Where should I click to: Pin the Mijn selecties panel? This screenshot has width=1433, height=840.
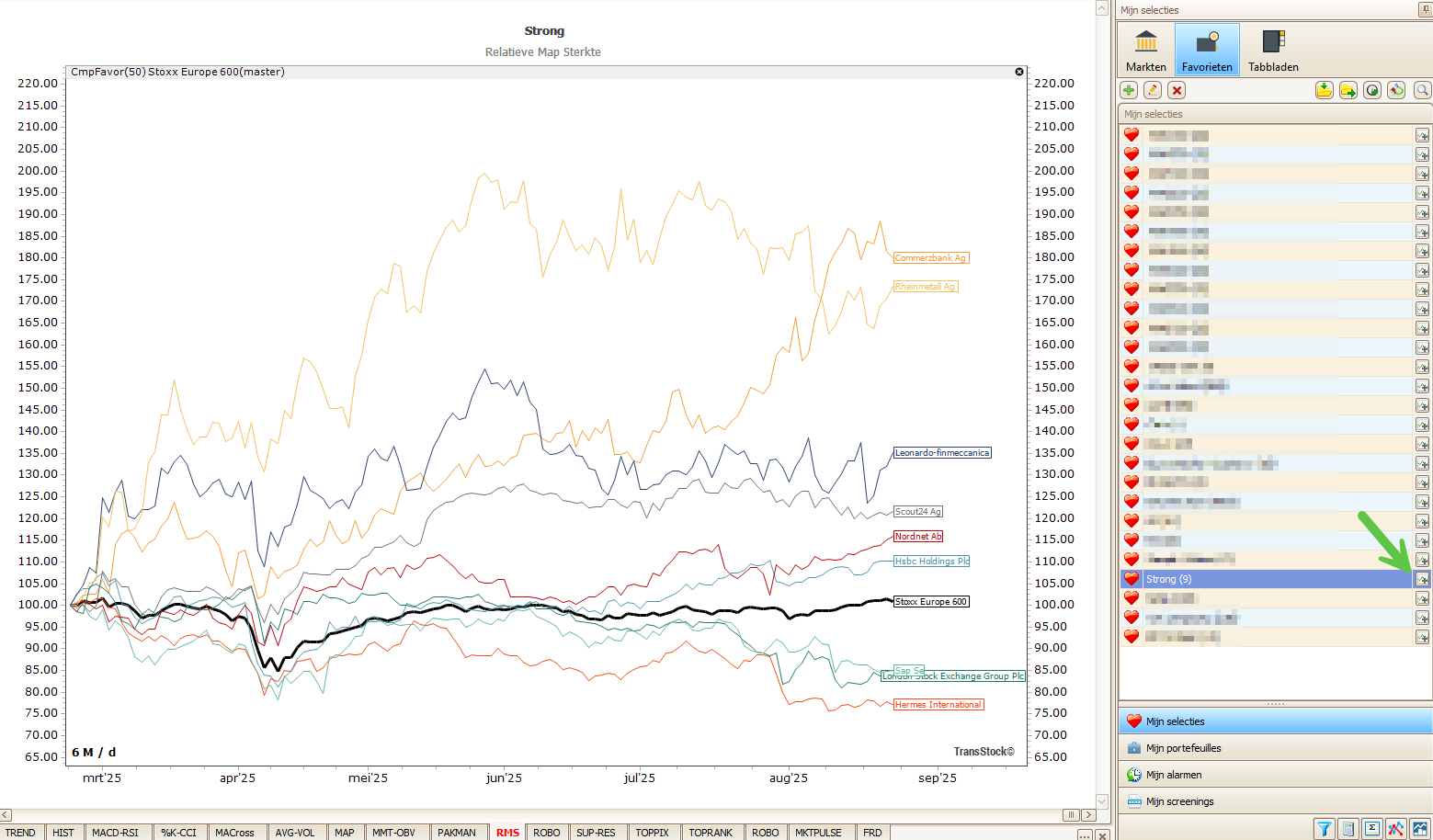point(1426,10)
